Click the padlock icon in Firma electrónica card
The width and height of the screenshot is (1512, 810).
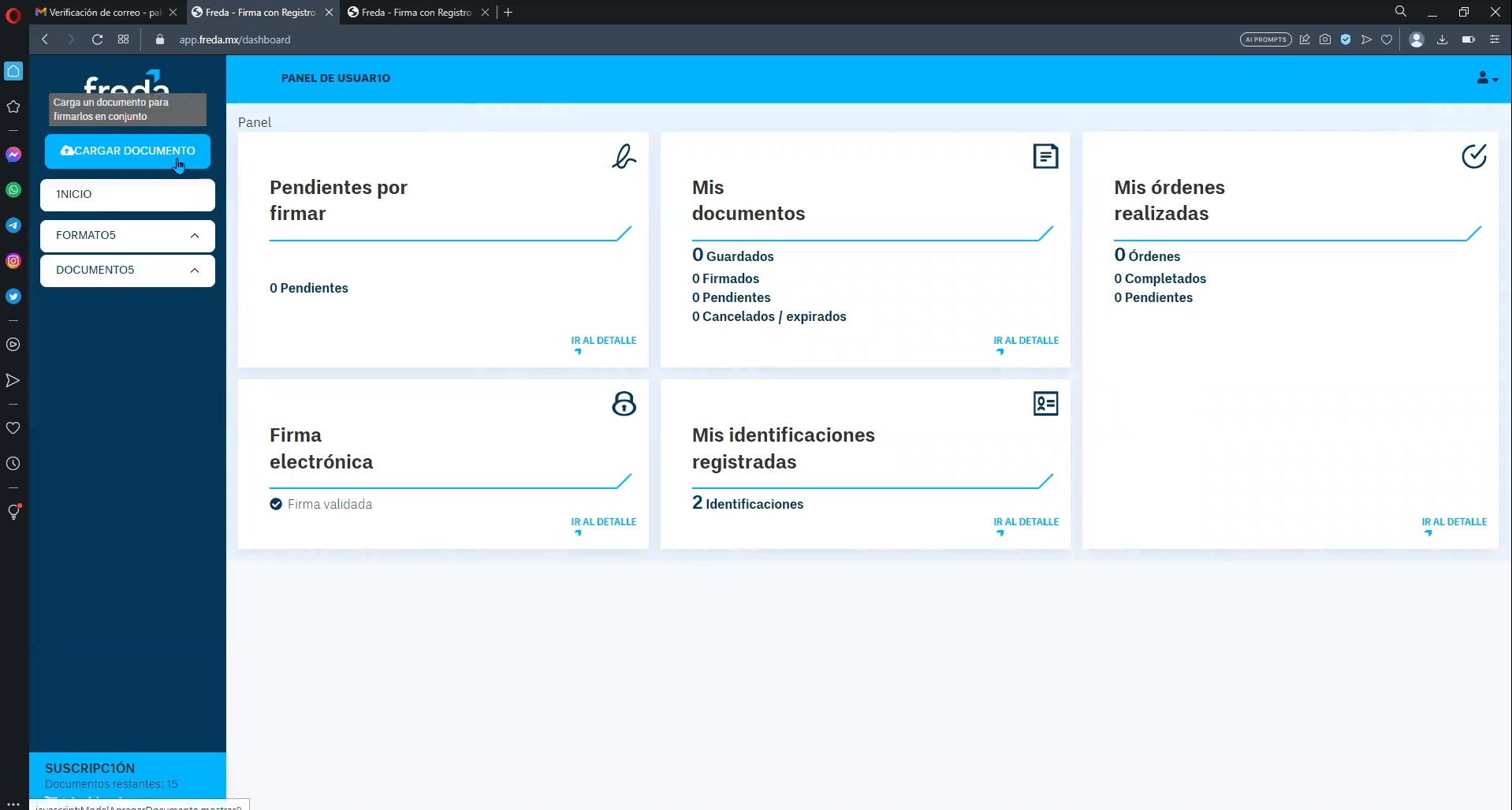point(624,404)
